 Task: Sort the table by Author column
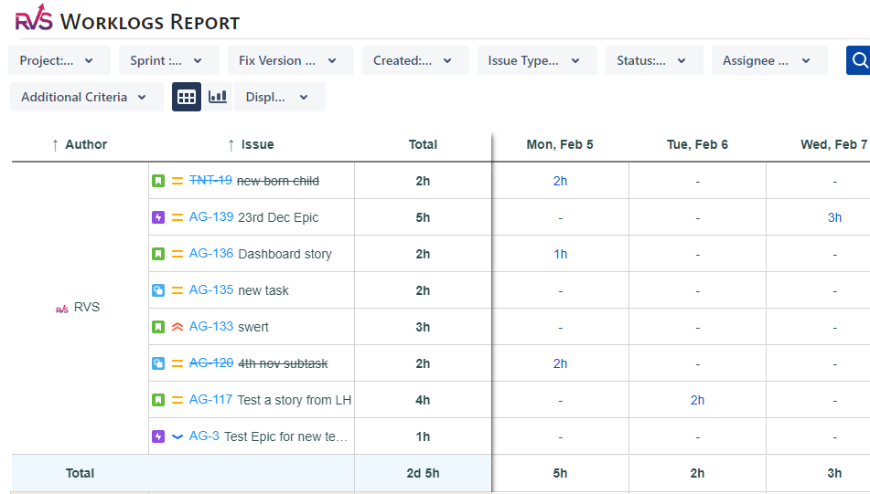(79, 145)
